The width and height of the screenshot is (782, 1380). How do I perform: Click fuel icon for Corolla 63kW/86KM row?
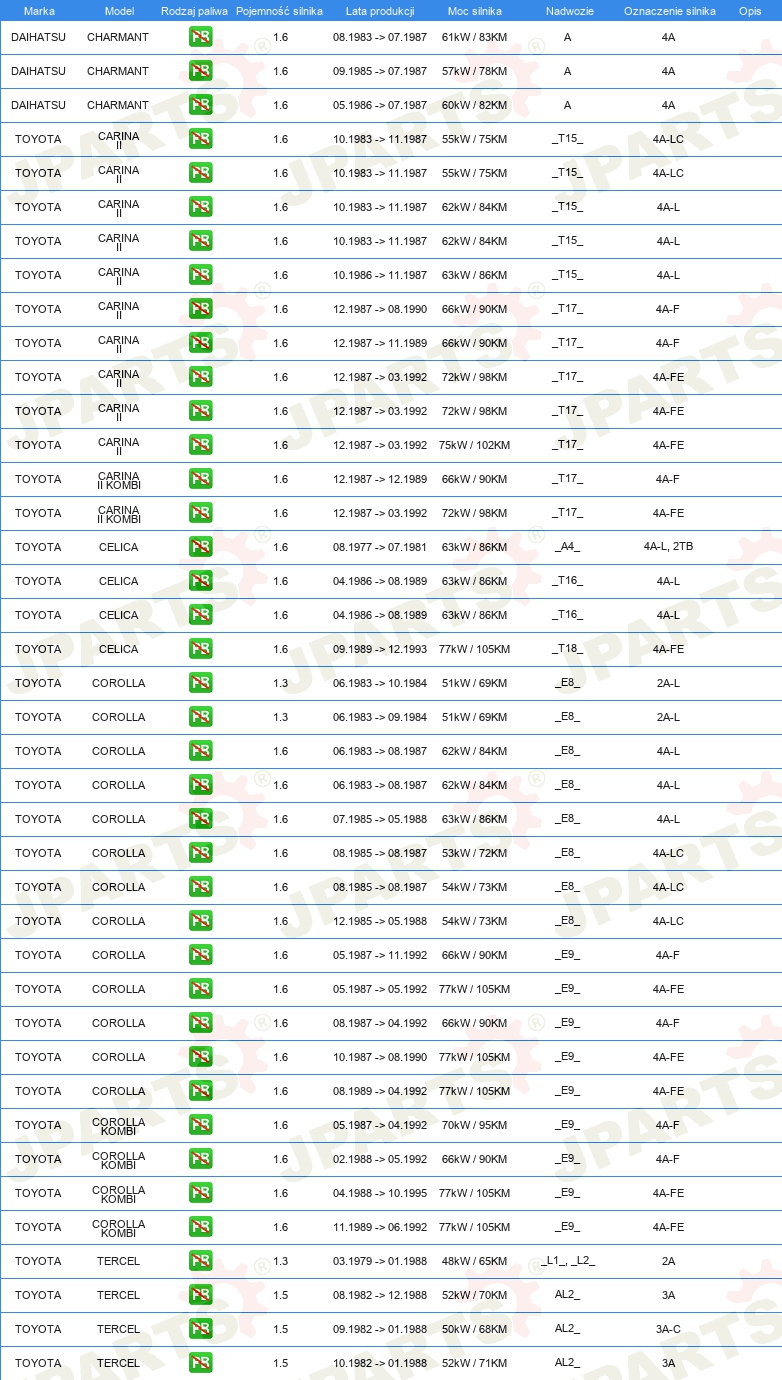pos(200,819)
